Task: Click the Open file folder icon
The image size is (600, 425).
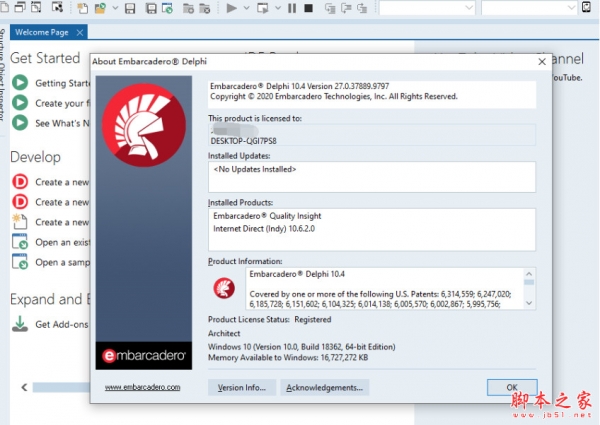Action: [x=100, y=8]
